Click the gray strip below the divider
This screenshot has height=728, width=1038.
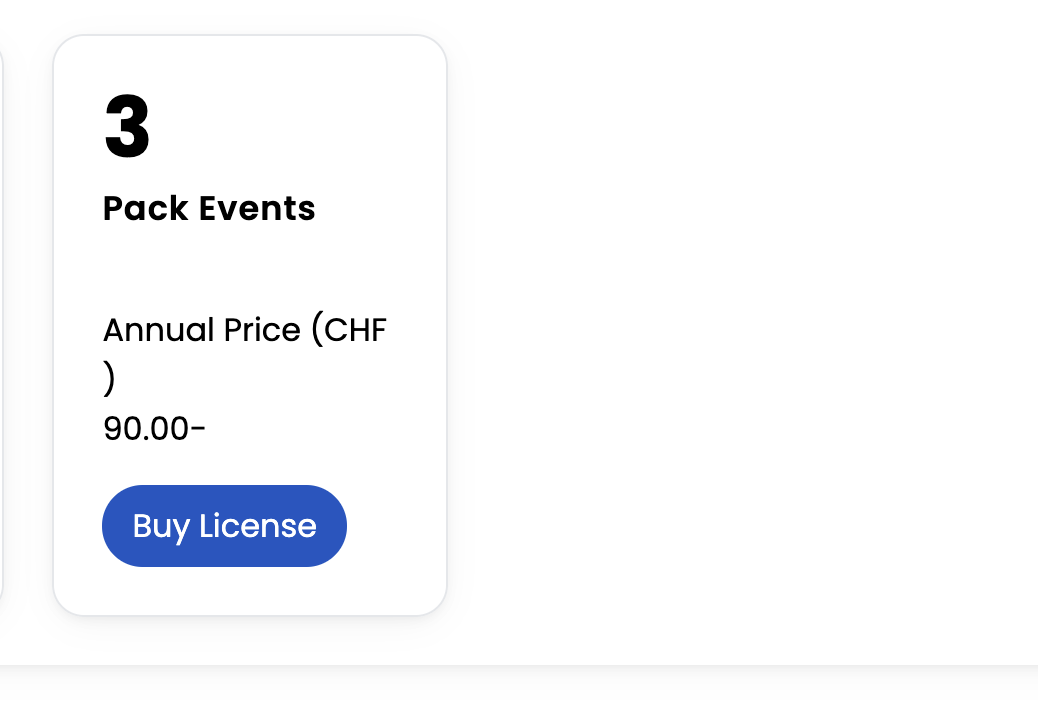coord(519,700)
